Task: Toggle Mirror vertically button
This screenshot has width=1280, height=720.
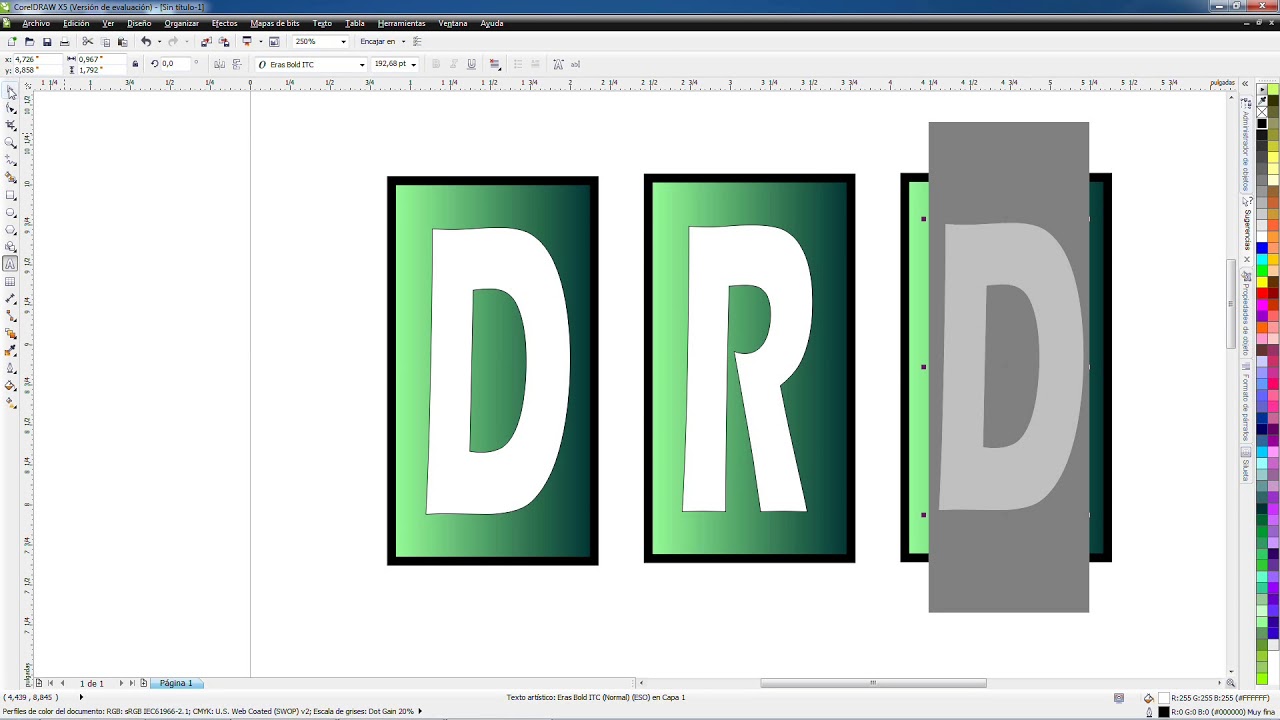Action: coord(236,64)
